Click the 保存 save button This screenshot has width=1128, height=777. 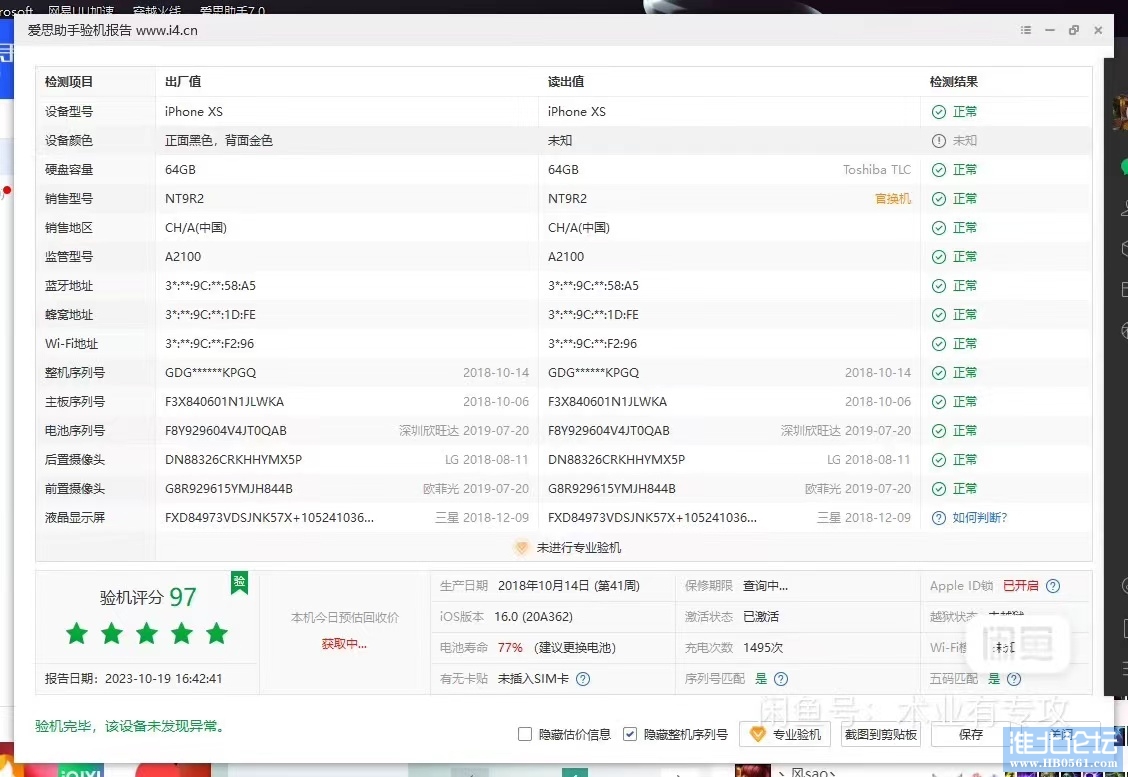click(970, 734)
